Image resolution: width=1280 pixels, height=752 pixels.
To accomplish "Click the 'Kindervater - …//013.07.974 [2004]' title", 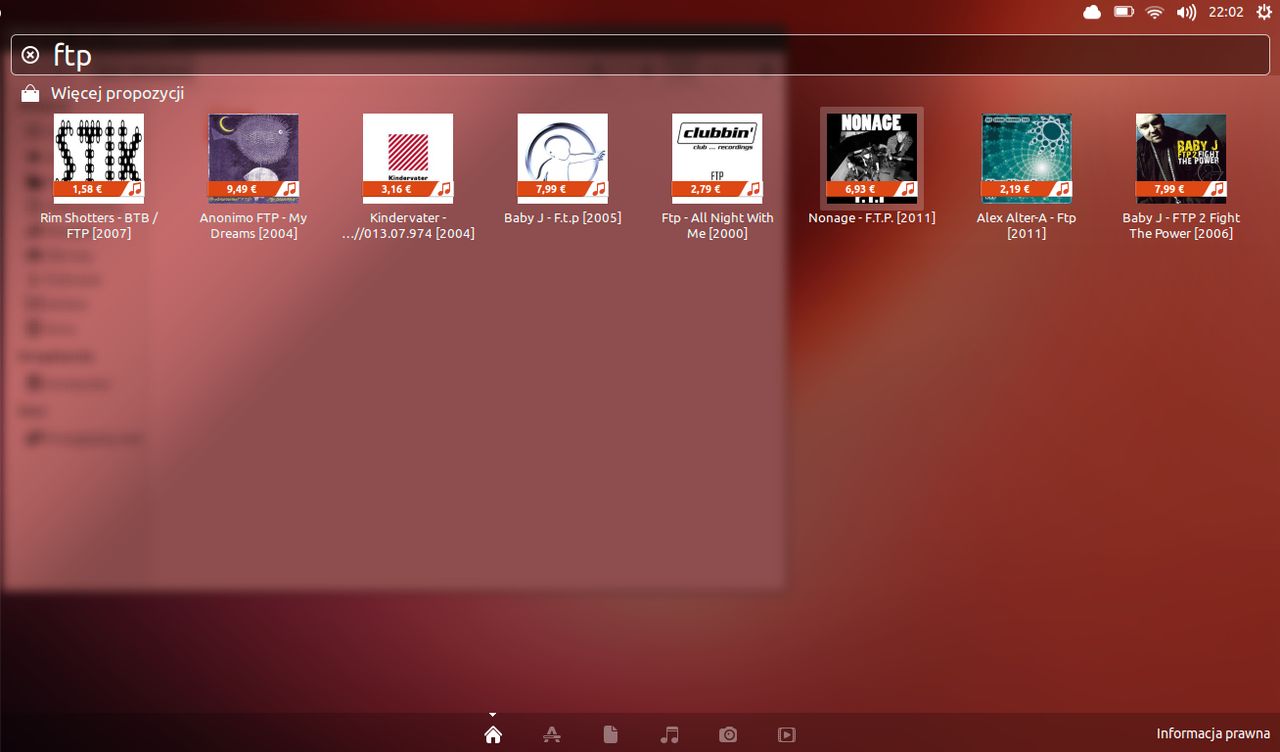I will click(x=408, y=225).
